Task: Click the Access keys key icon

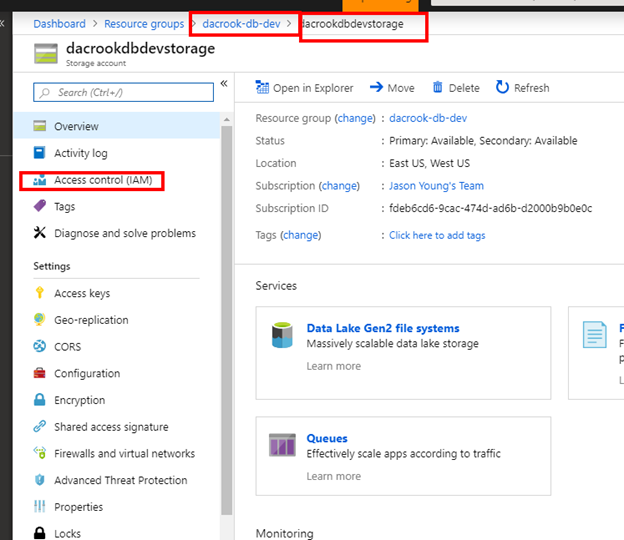Action: (39, 292)
